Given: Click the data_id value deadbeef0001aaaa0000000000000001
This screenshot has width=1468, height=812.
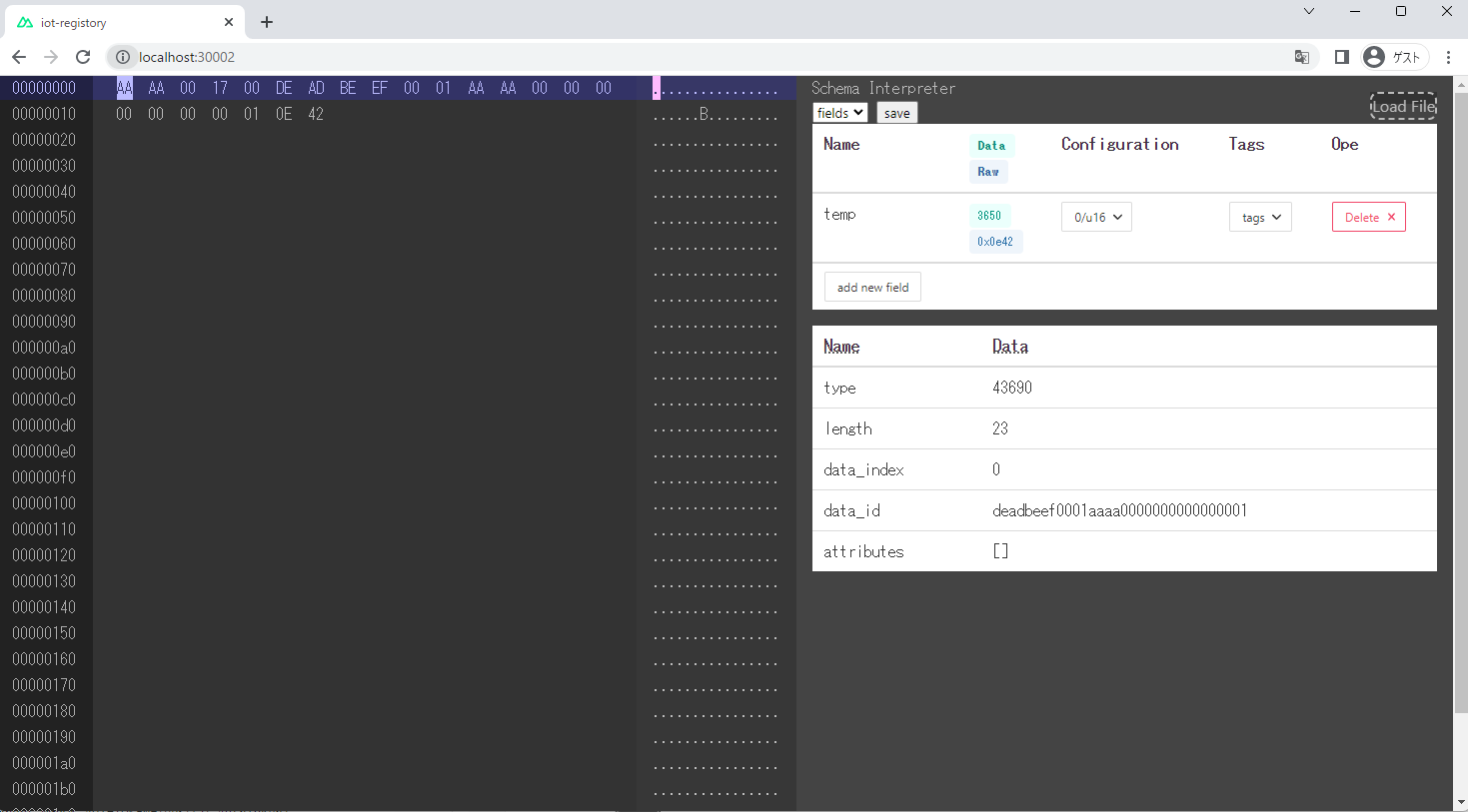Looking at the screenshot, I should pos(1119,510).
